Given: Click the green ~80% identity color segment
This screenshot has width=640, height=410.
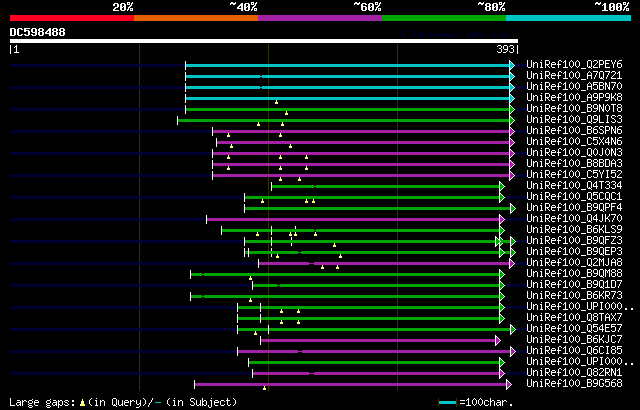Looking at the screenshot, I should (x=444, y=18).
